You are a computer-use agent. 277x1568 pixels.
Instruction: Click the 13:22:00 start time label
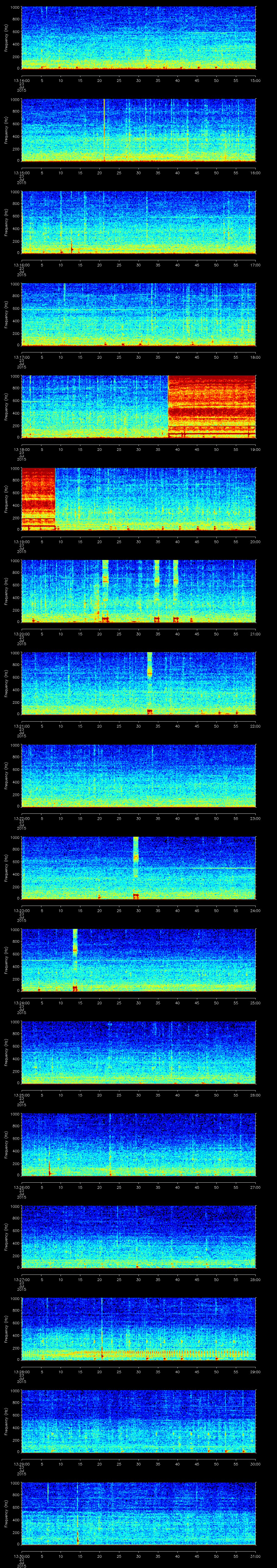(21, 818)
